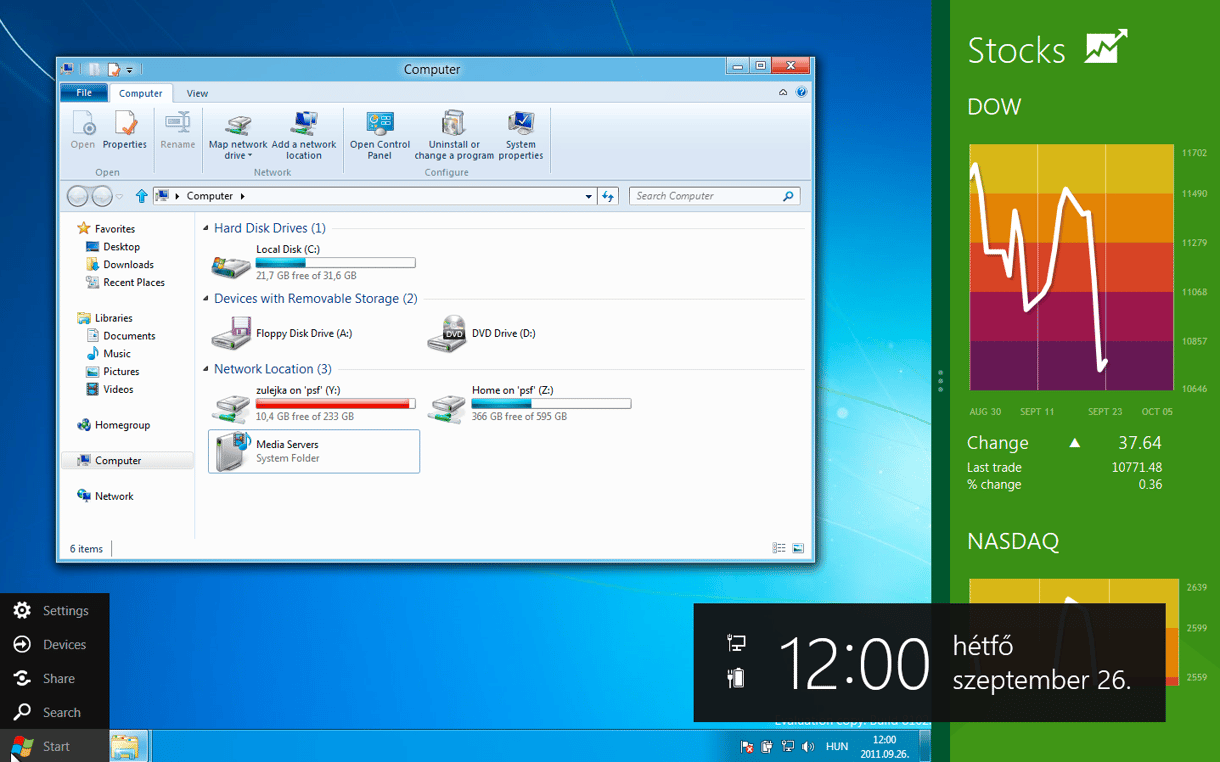The width and height of the screenshot is (1220, 762).
Task: Select the DVD Drive (D:) icon
Action: point(446,333)
